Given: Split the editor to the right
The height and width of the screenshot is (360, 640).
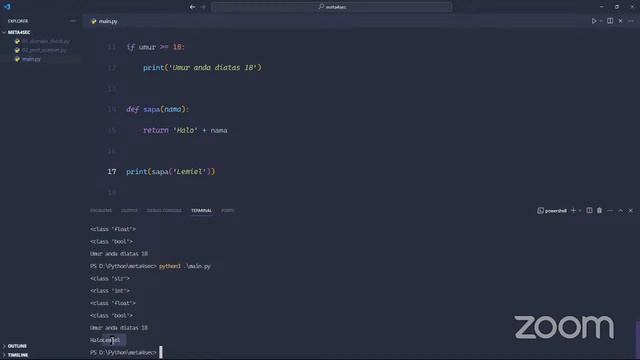Looking at the screenshot, I should pos(610,21).
